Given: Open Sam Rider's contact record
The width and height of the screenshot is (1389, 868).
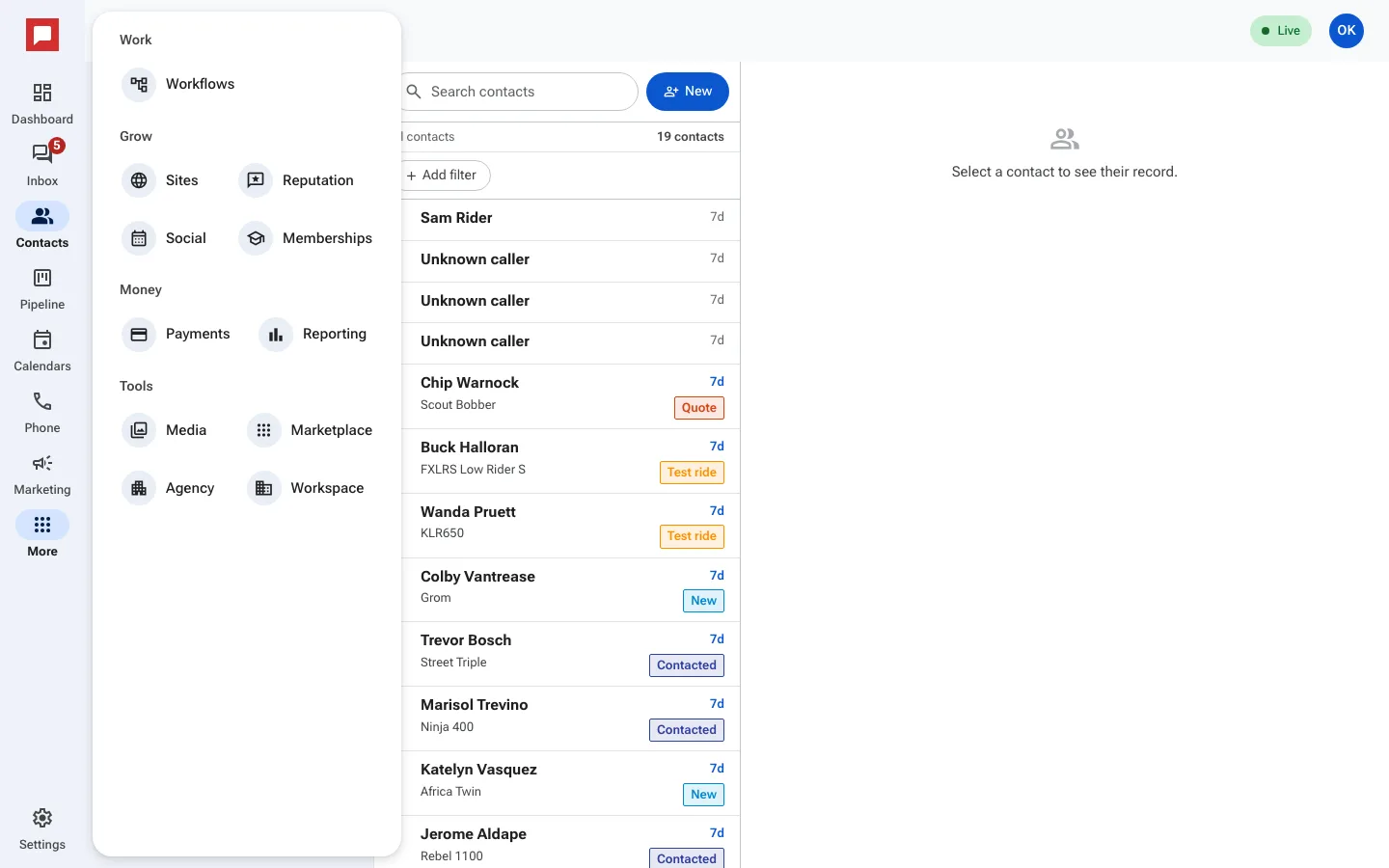Looking at the screenshot, I should point(571,220).
